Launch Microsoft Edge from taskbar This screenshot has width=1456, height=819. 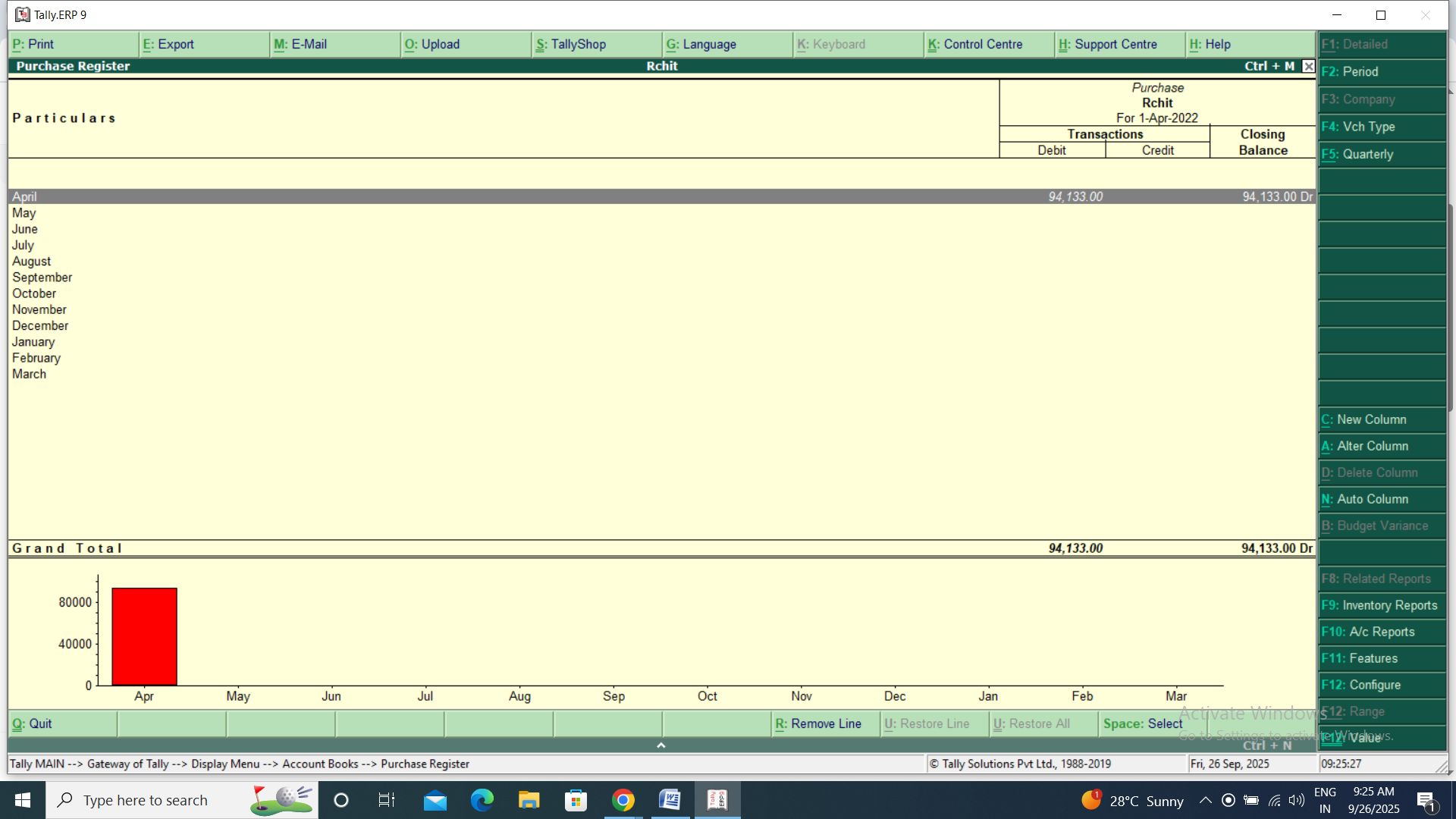click(482, 800)
